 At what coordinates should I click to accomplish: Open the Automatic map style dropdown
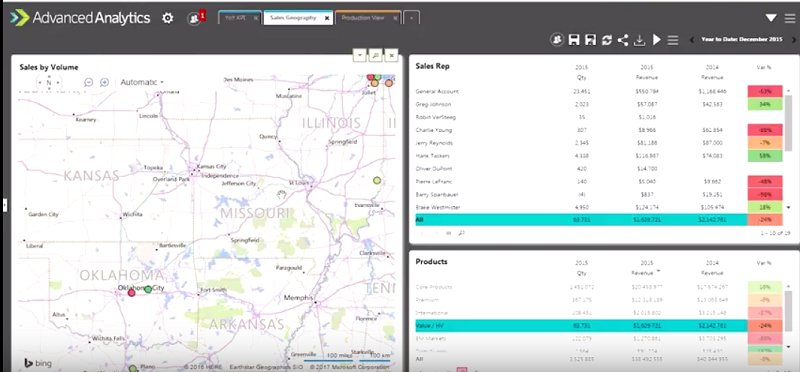142,82
